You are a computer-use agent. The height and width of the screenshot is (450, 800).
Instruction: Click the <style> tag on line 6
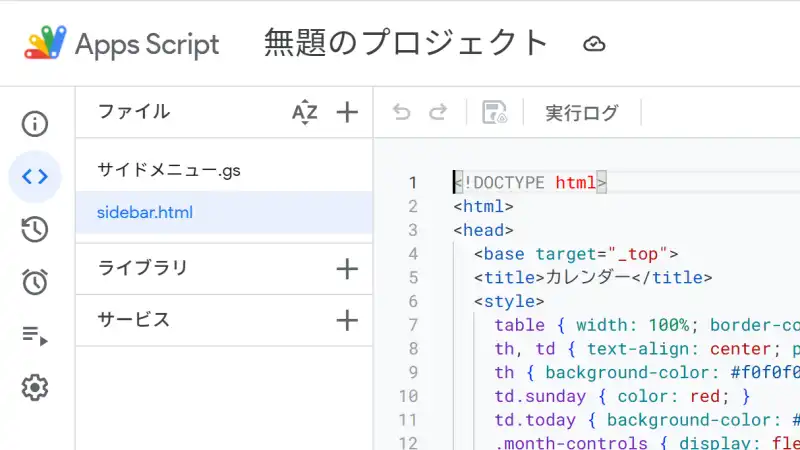[509, 301]
